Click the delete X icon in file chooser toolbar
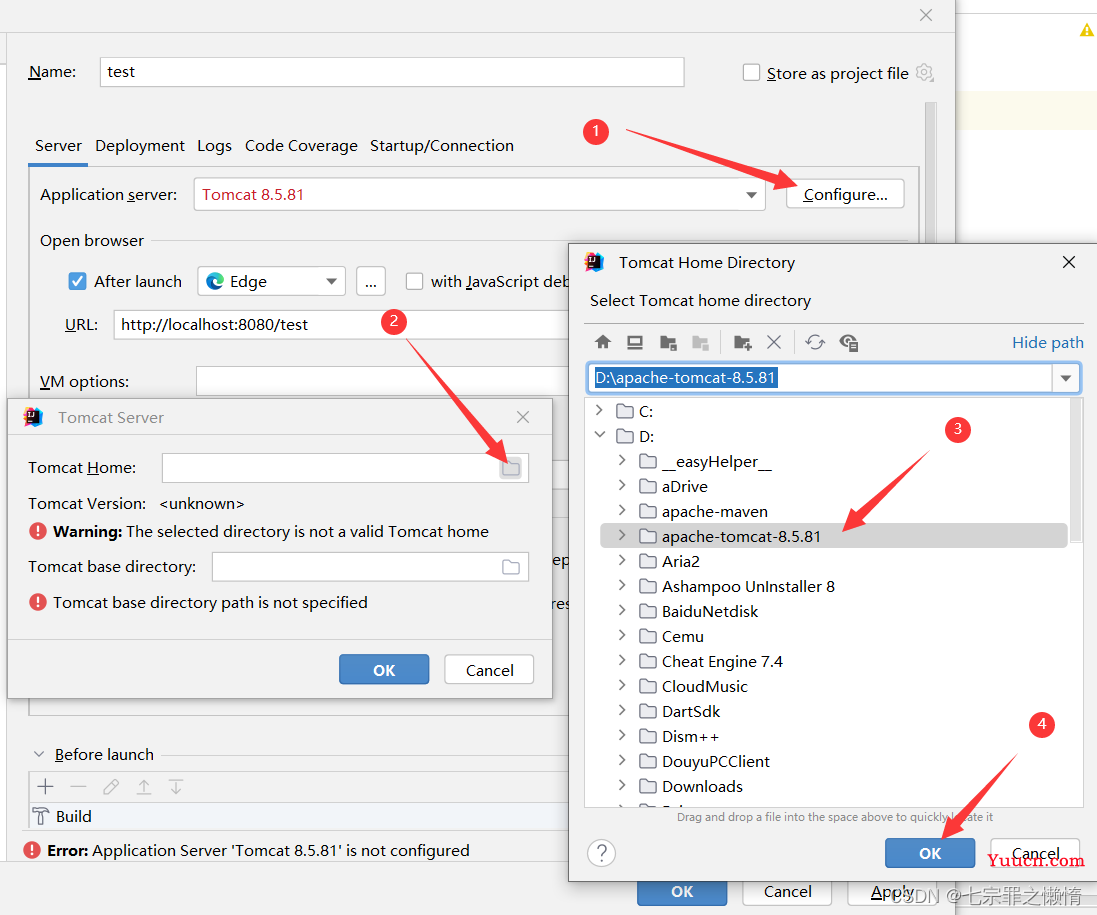Image resolution: width=1097 pixels, height=915 pixels. tap(774, 342)
